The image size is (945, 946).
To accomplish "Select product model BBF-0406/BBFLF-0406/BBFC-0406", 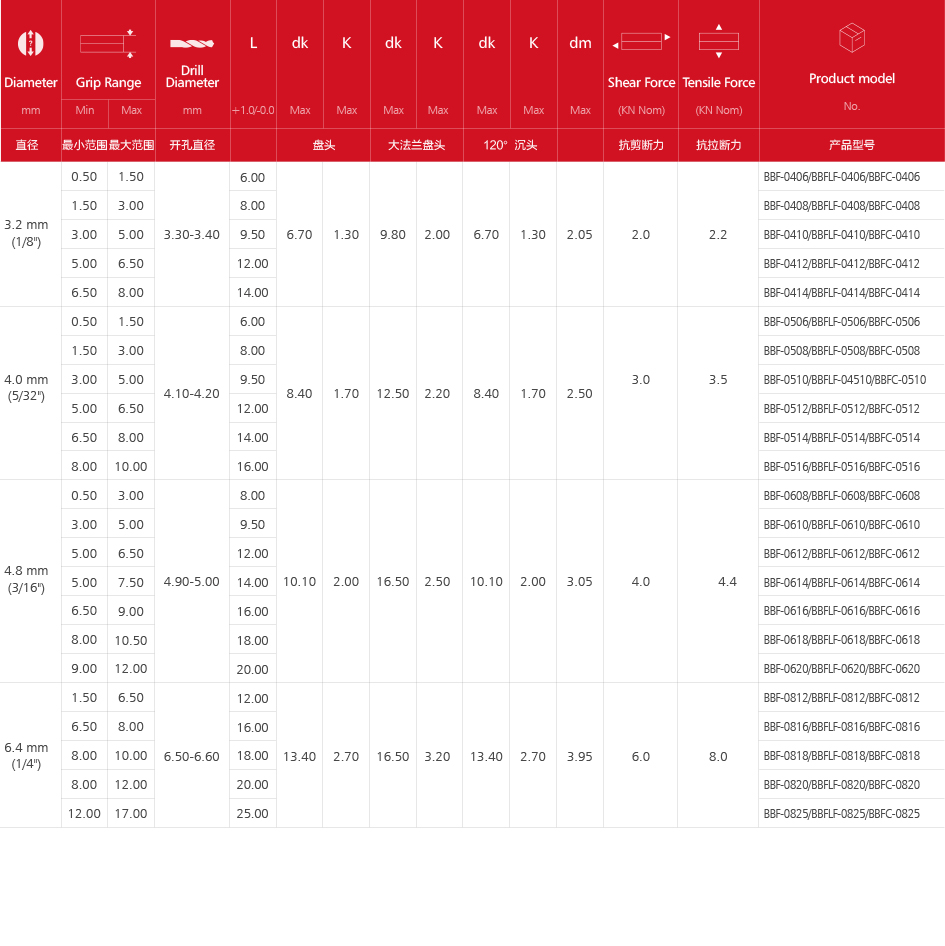I will click(841, 177).
